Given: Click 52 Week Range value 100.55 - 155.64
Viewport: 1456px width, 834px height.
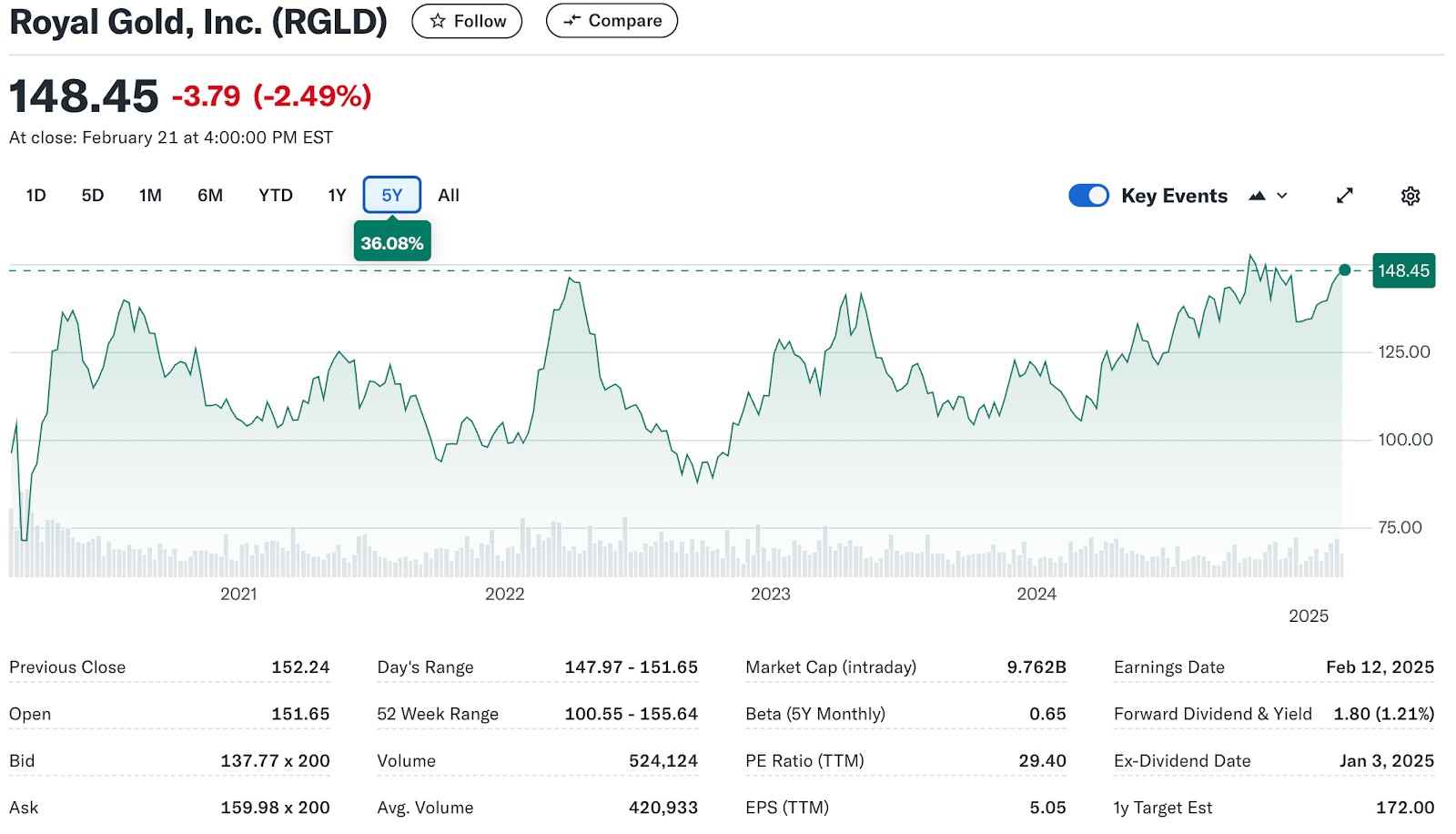Looking at the screenshot, I should point(632,714).
